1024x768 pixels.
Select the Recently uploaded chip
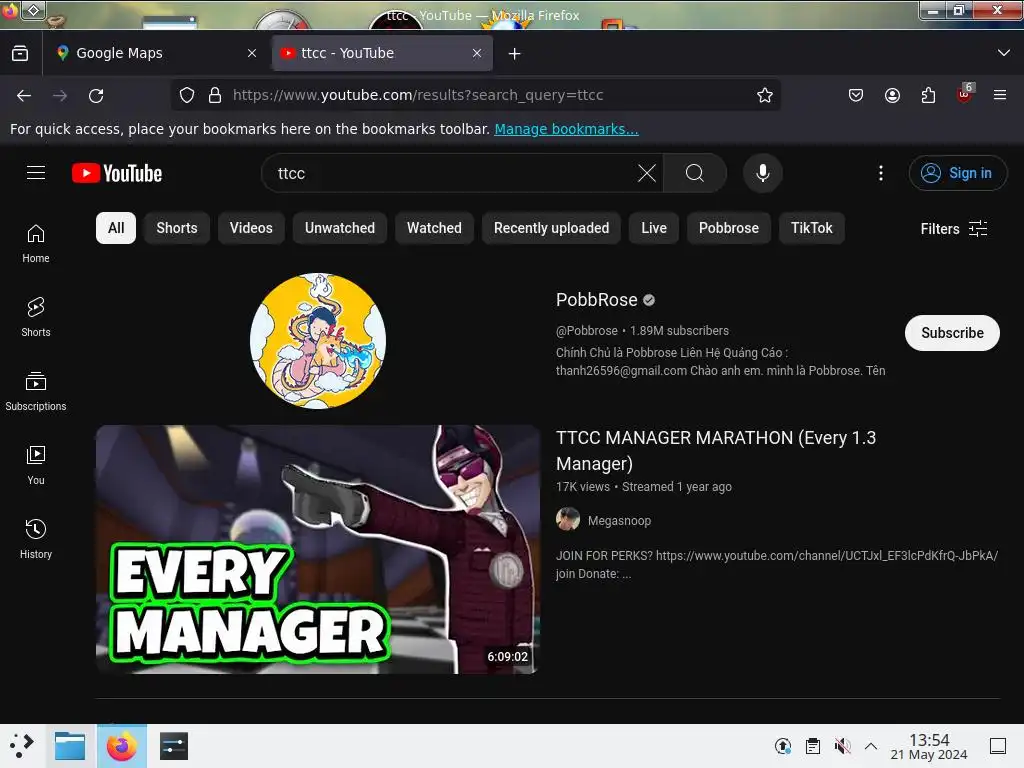click(551, 228)
